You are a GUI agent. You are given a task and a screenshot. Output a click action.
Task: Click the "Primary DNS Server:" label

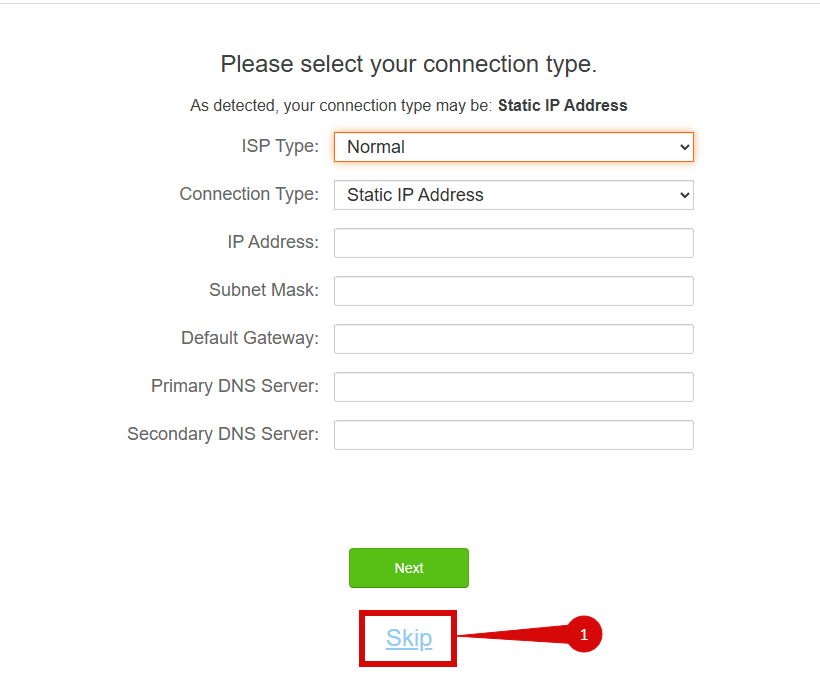[x=235, y=386]
